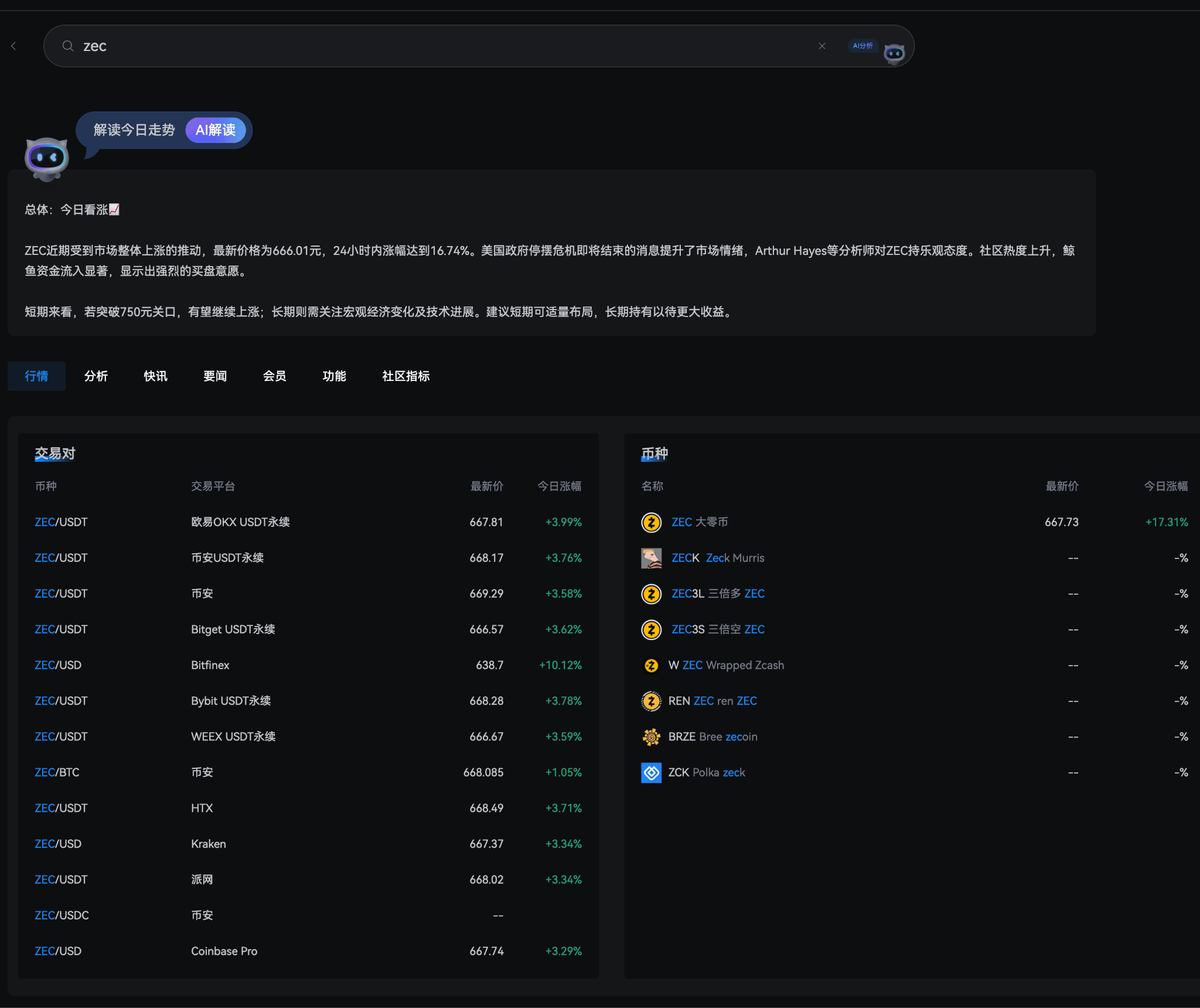
Task: Click the ZEC3L 三倍多 coin icon
Action: tap(651, 594)
